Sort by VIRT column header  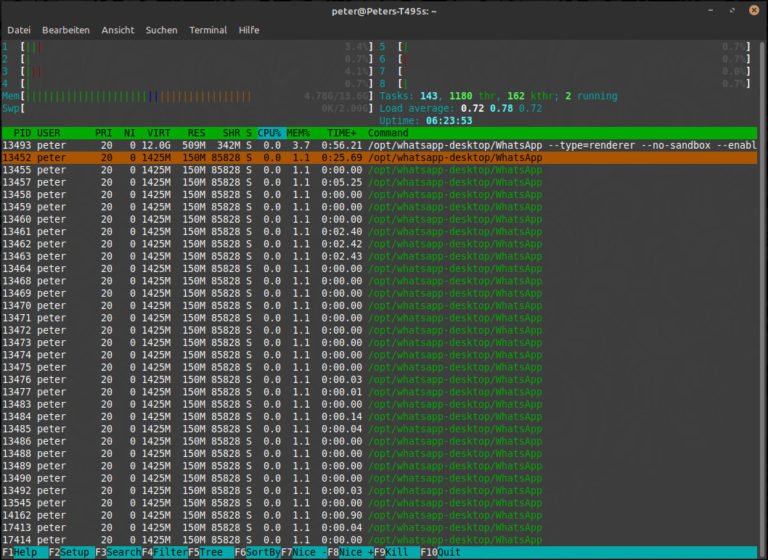click(x=159, y=133)
